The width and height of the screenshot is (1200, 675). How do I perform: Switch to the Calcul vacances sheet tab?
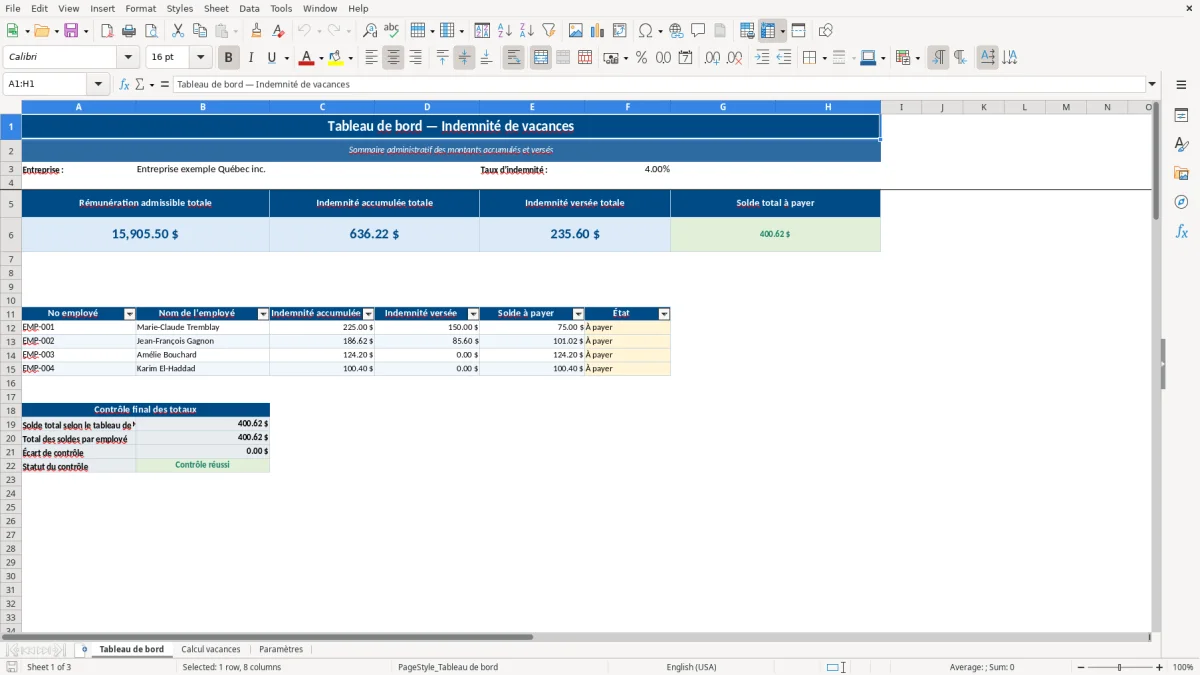point(210,649)
